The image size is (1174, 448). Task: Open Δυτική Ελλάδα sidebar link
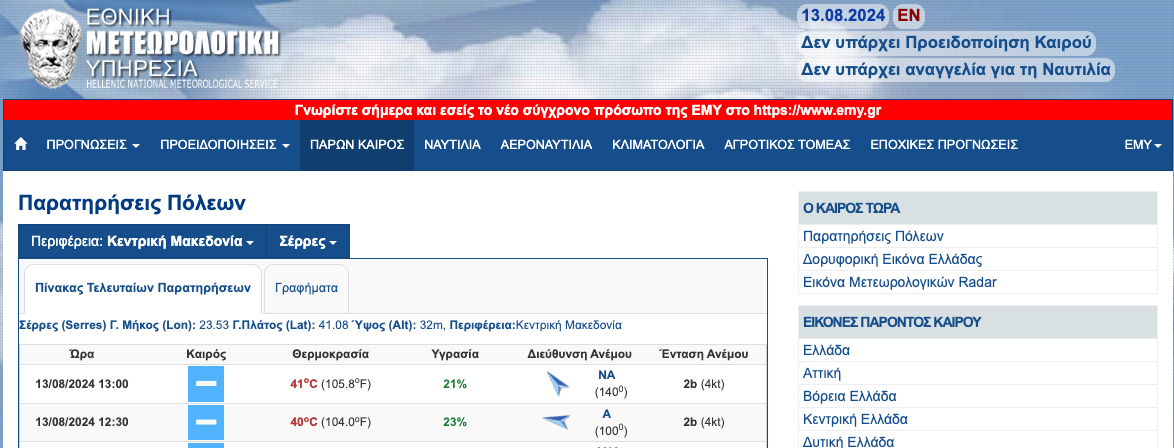pyautogui.click(x=848, y=441)
